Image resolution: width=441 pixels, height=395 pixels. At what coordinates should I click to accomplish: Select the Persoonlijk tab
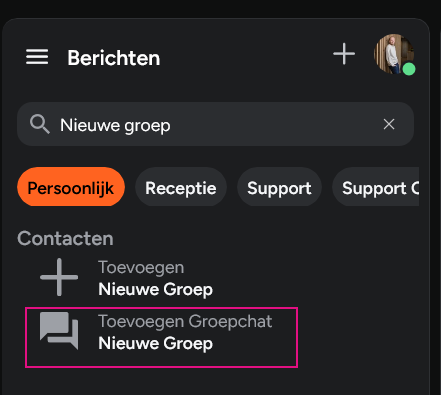coord(71,187)
